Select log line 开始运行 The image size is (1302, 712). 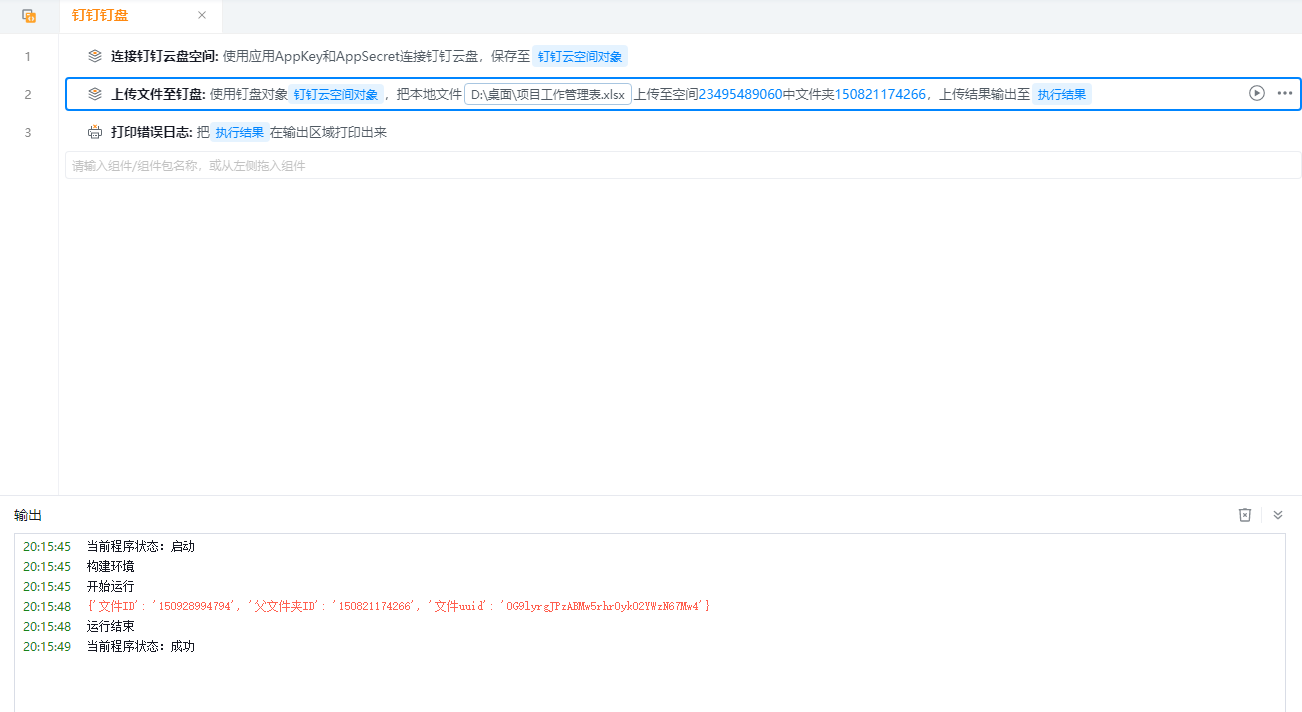point(111,586)
